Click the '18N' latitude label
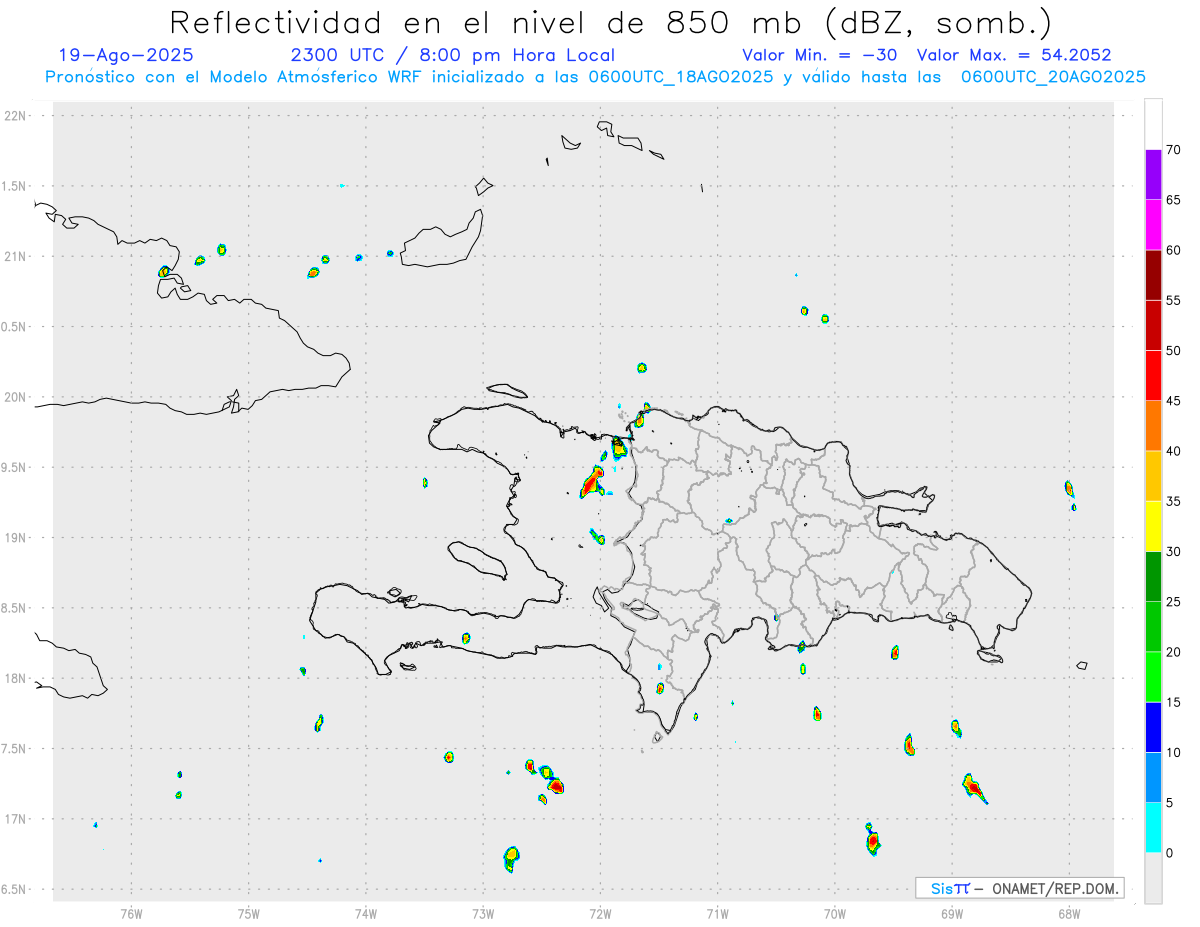Viewport: 1200px width, 927px height. [17, 678]
